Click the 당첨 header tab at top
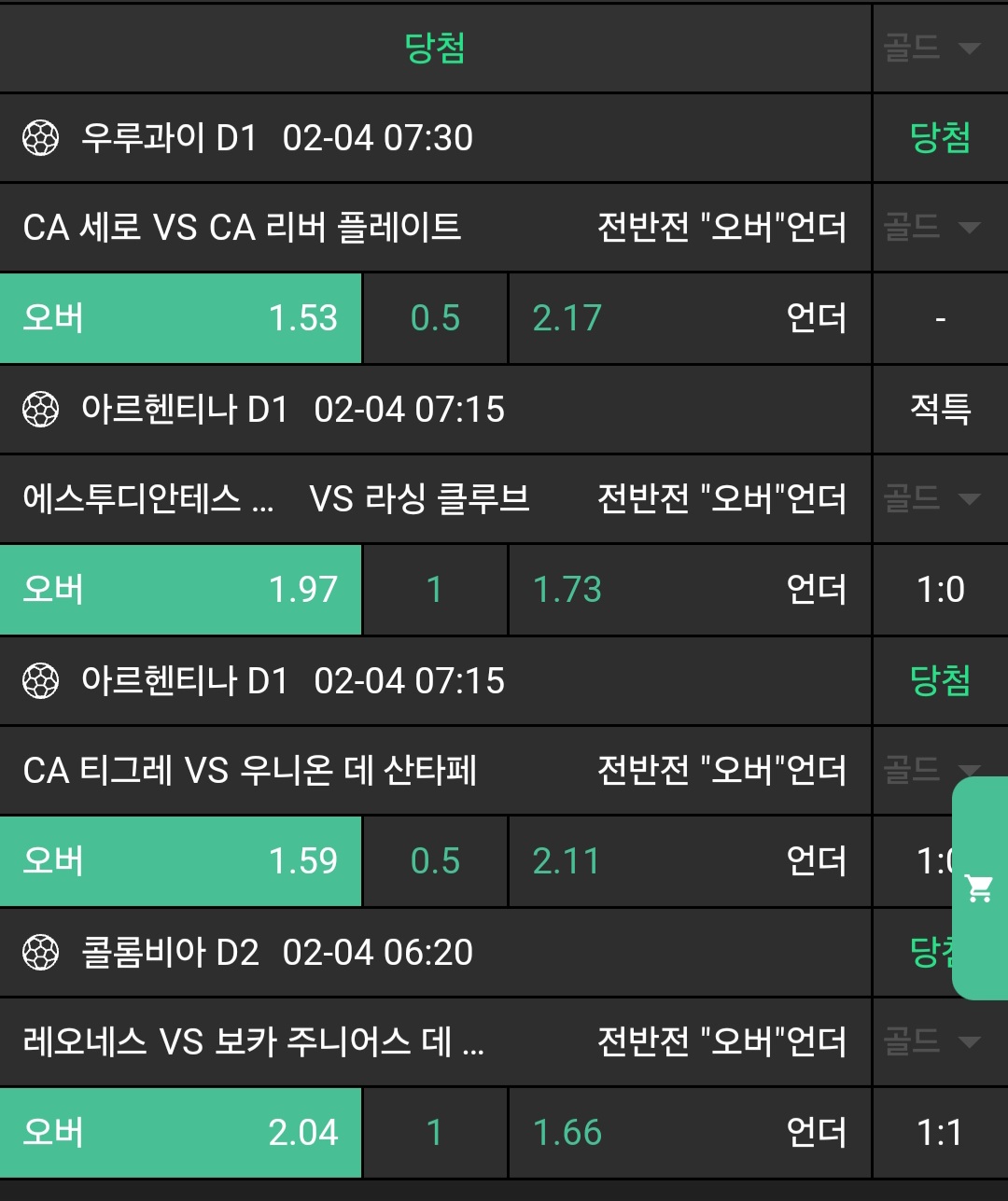 435,48
